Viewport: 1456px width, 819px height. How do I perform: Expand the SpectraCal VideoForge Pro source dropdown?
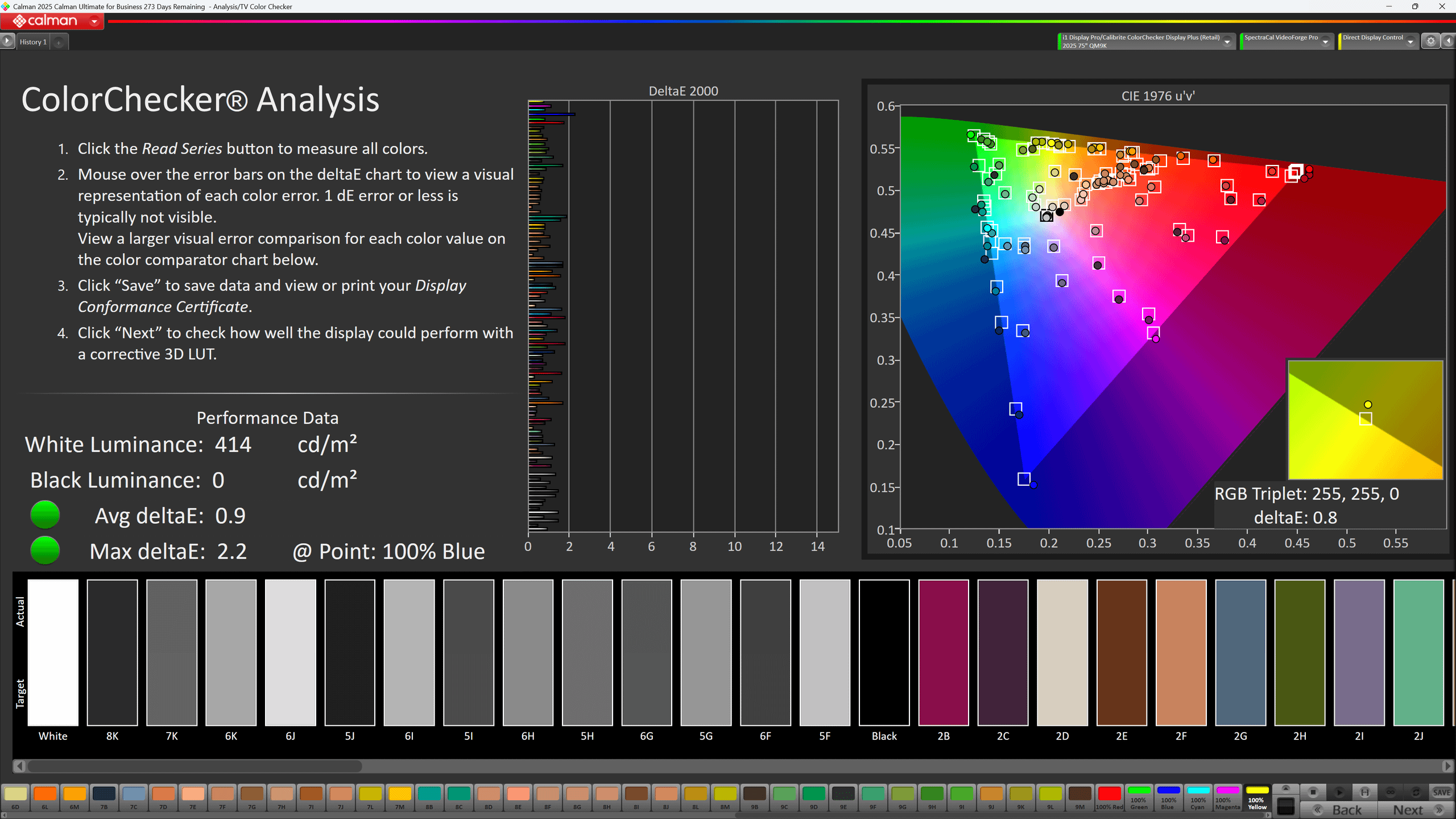coord(1325,42)
